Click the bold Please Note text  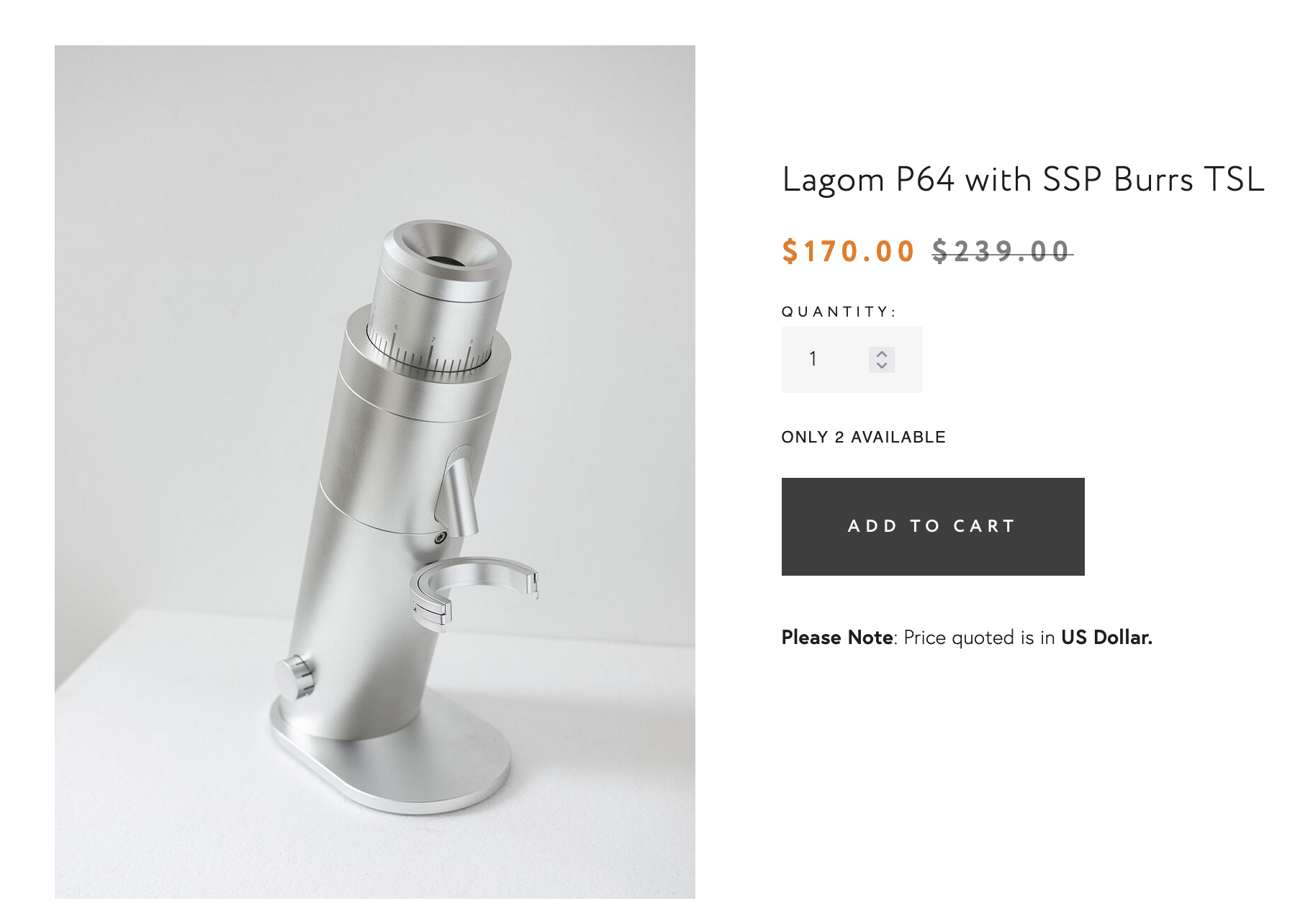[x=837, y=638]
